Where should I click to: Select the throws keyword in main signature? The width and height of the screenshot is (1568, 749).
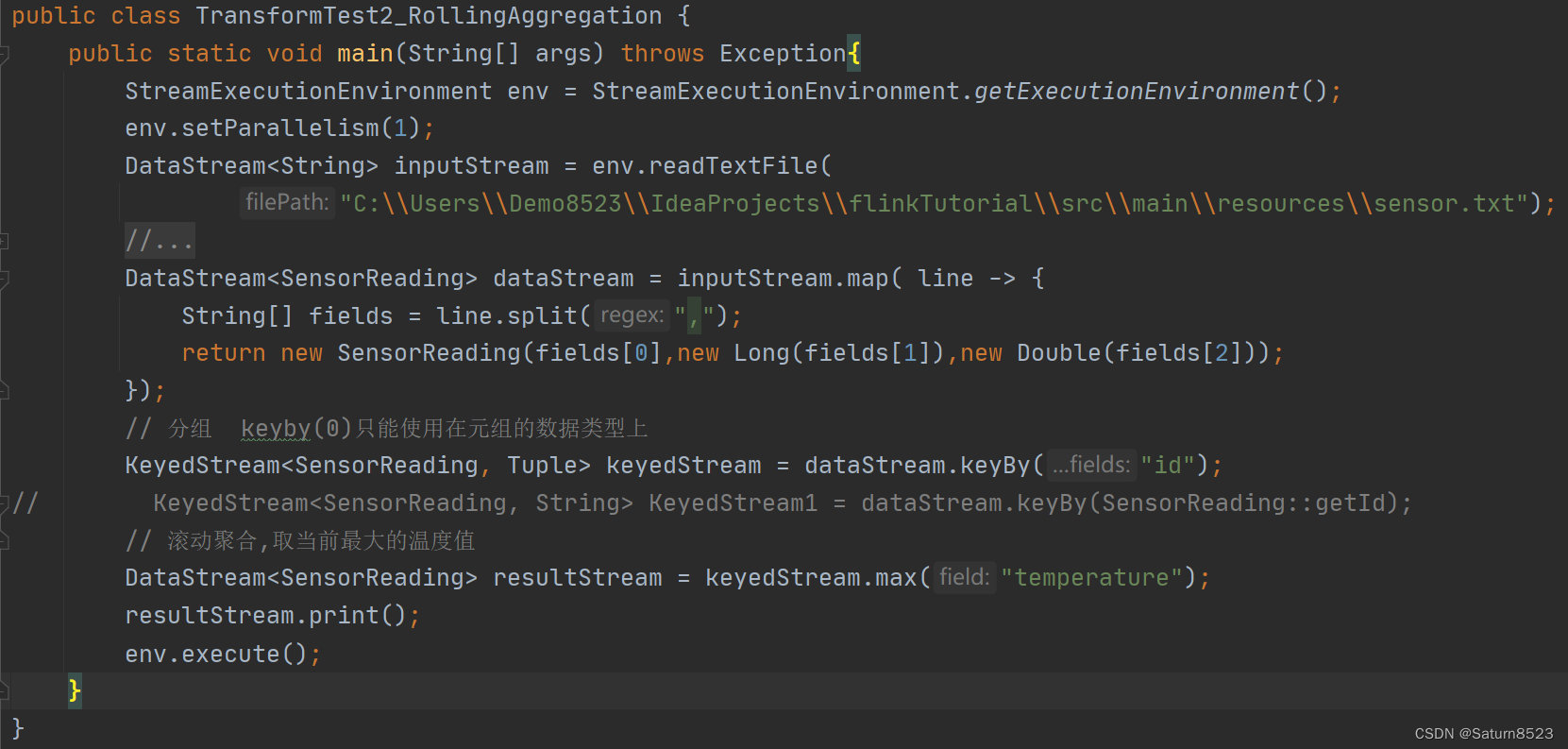[x=663, y=54]
